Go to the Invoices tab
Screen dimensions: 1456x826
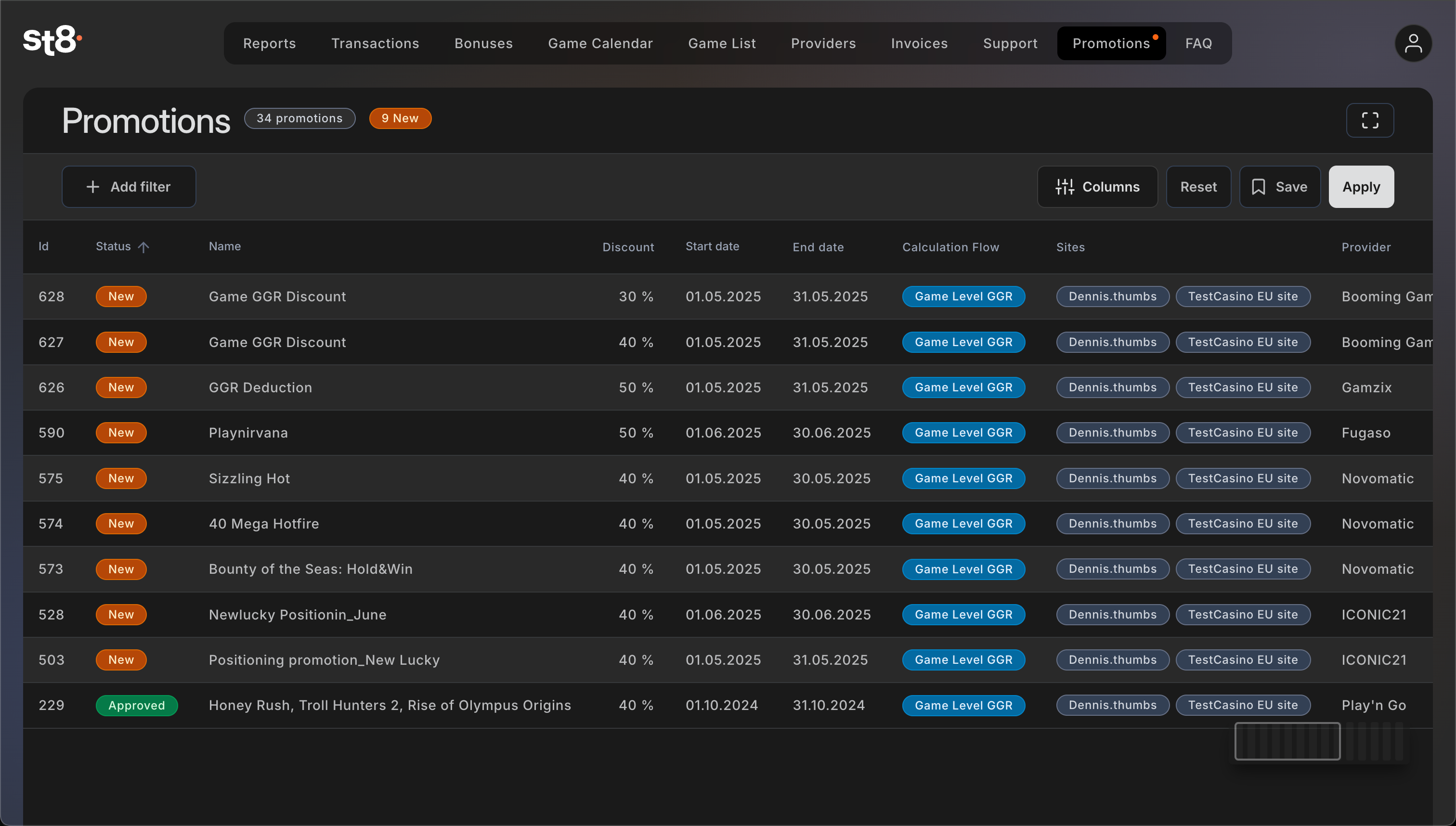pyautogui.click(x=919, y=43)
